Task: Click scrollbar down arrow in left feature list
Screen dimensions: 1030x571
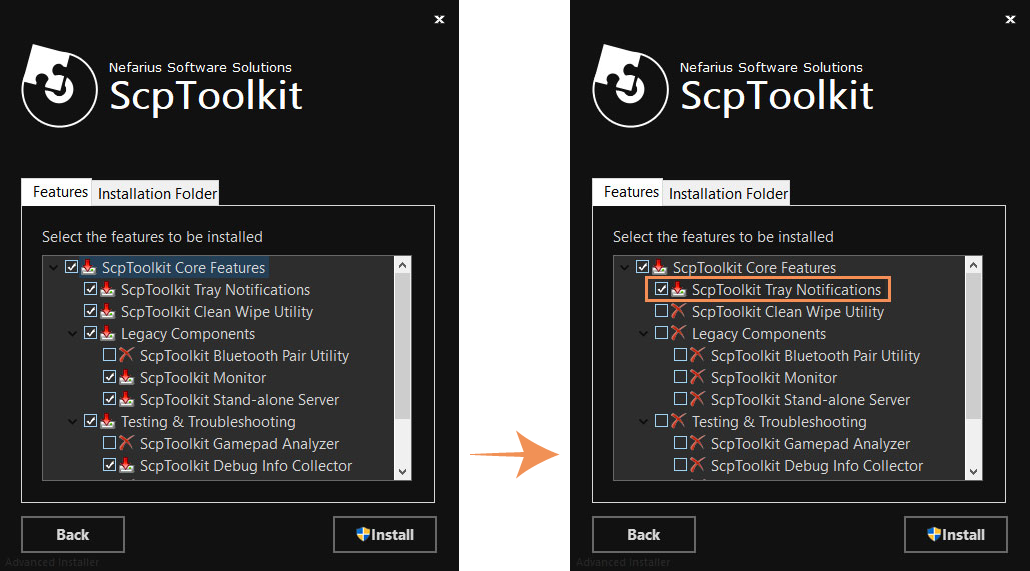Action: (x=402, y=471)
